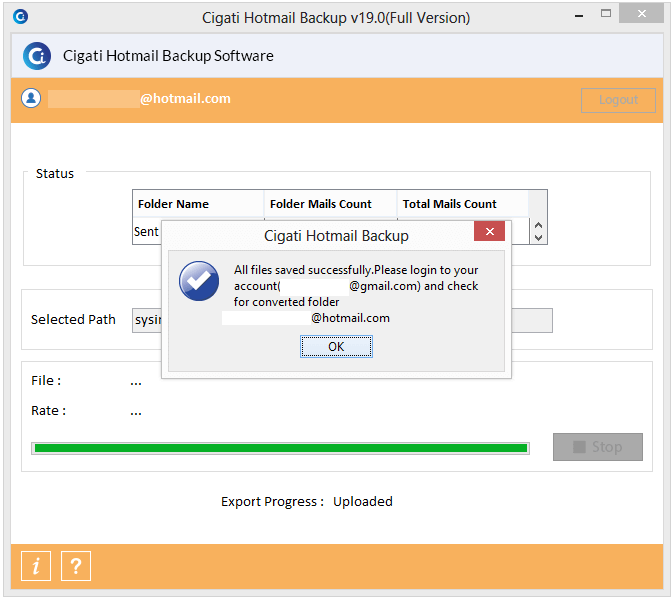Click the Export Progress Uploaded status text
The image size is (672, 601).
(x=307, y=502)
